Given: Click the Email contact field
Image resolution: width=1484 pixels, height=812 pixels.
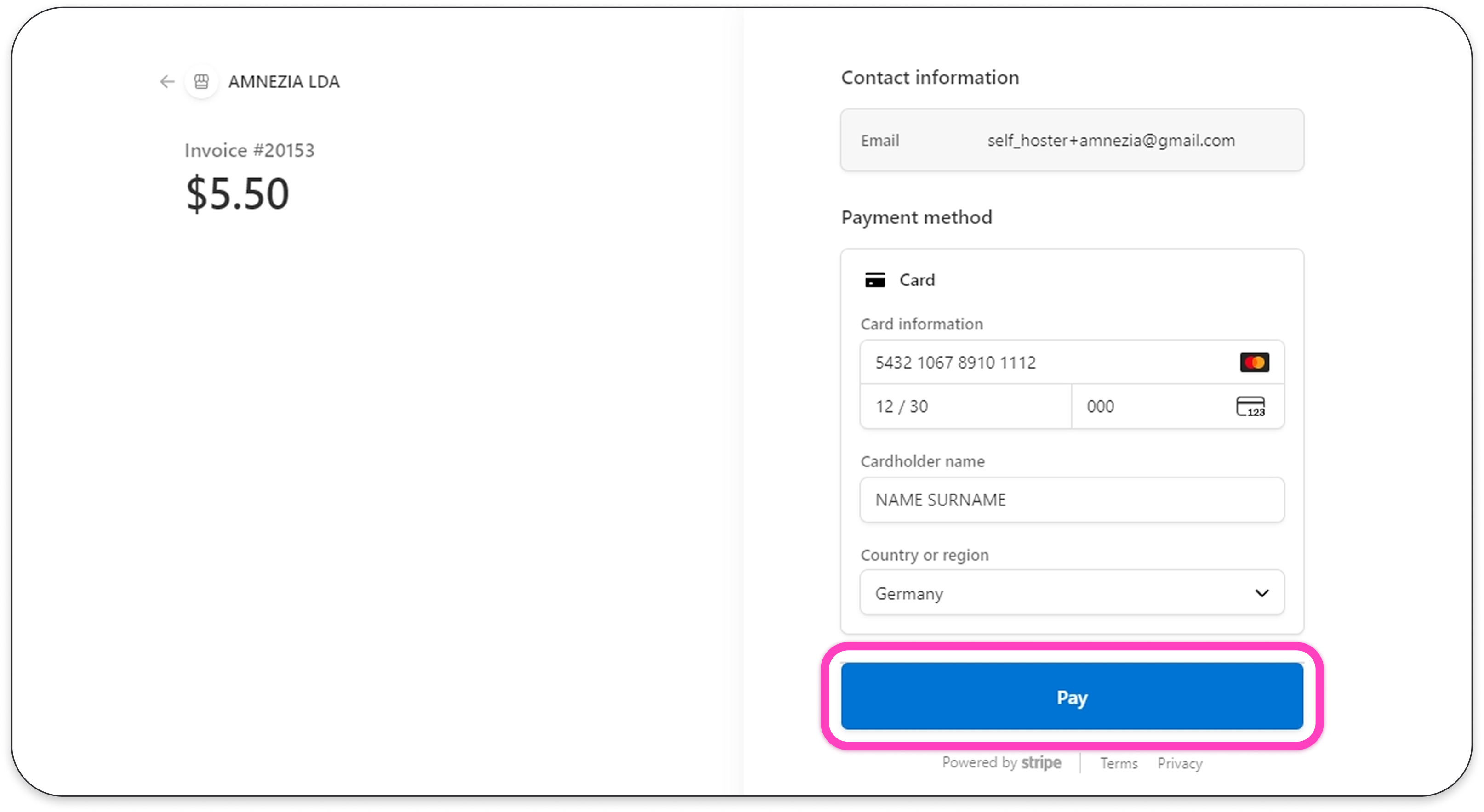Looking at the screenshot, I should tap(1072, 141).
